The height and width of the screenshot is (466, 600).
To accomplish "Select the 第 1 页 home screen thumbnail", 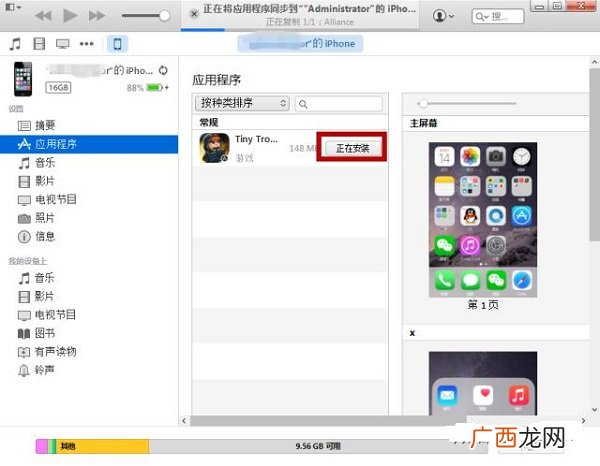I will [x=483, y=220].
